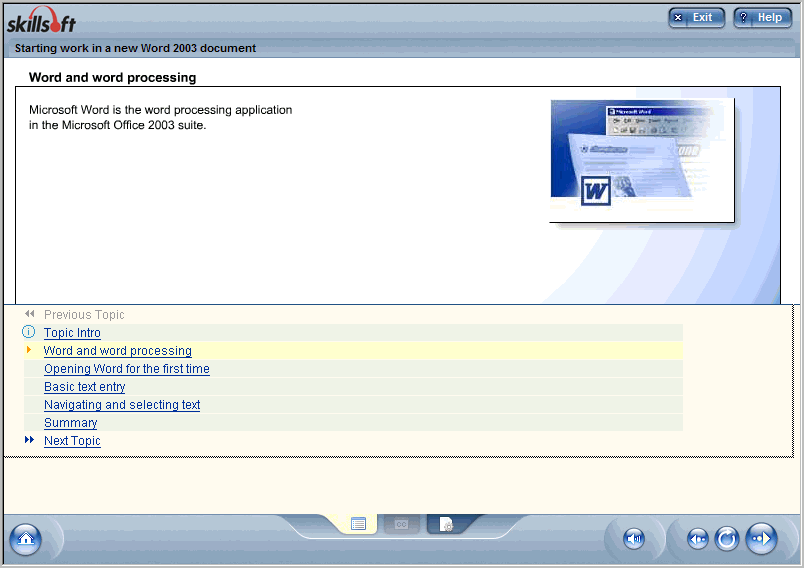Toggle the closed captions icon
This screenshot has width=804, height=568.
tap(401, 524)
